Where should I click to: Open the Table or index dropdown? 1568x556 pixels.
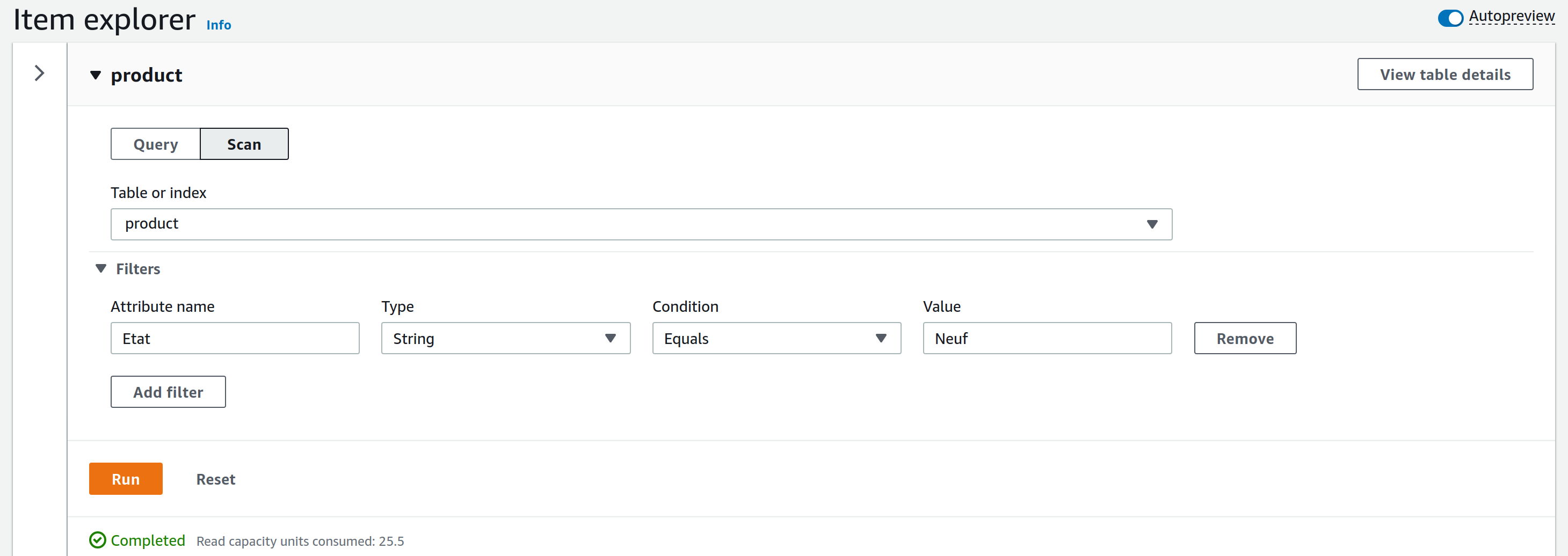(x=640, y=224)
